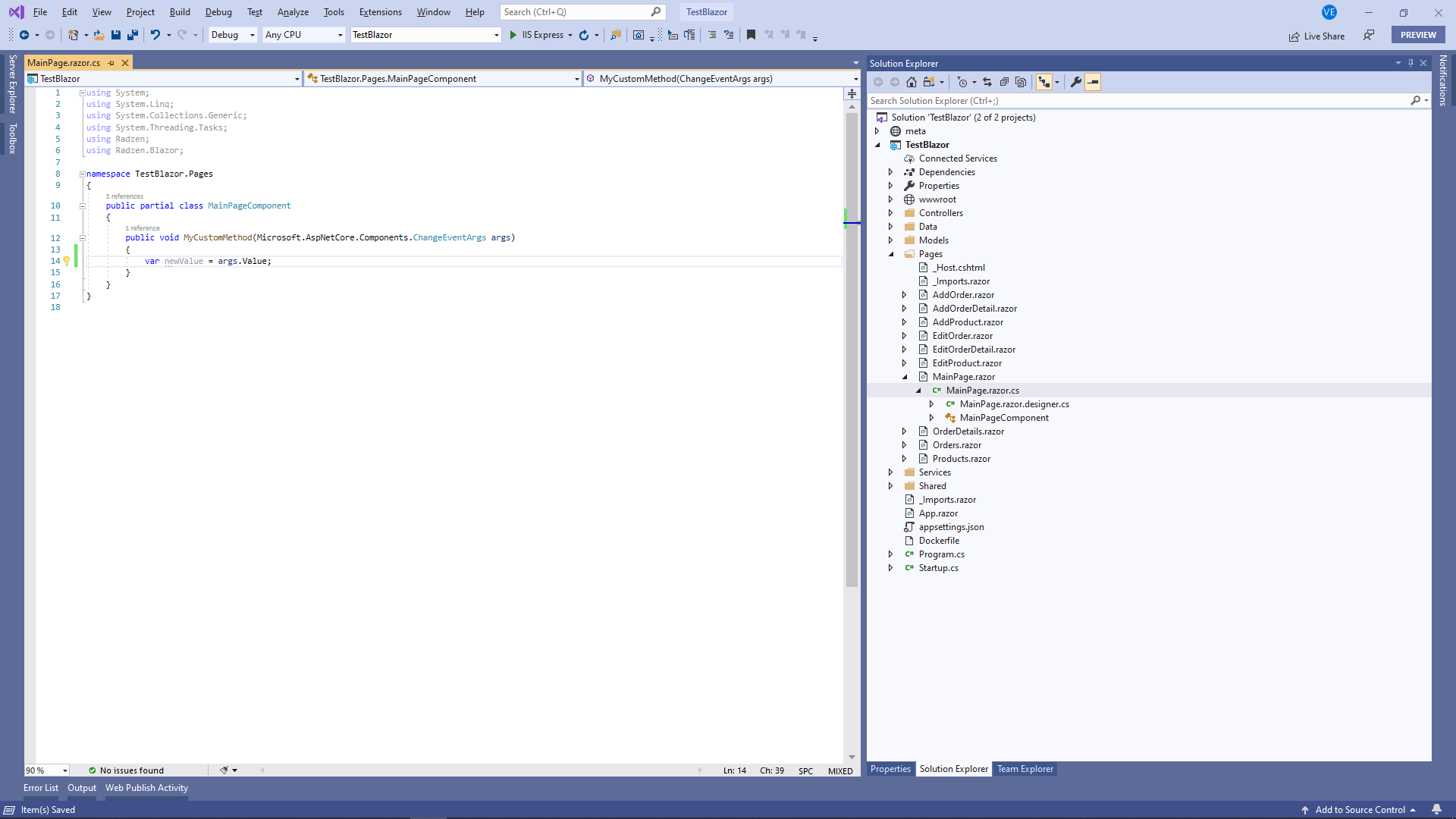Click Add to Source Control
The height and width of the screenshot is (819, 1456).
pos(1359,810)
